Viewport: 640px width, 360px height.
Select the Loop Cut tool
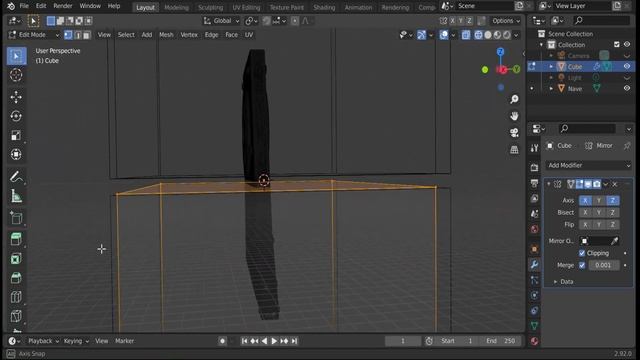pos(16,297)
